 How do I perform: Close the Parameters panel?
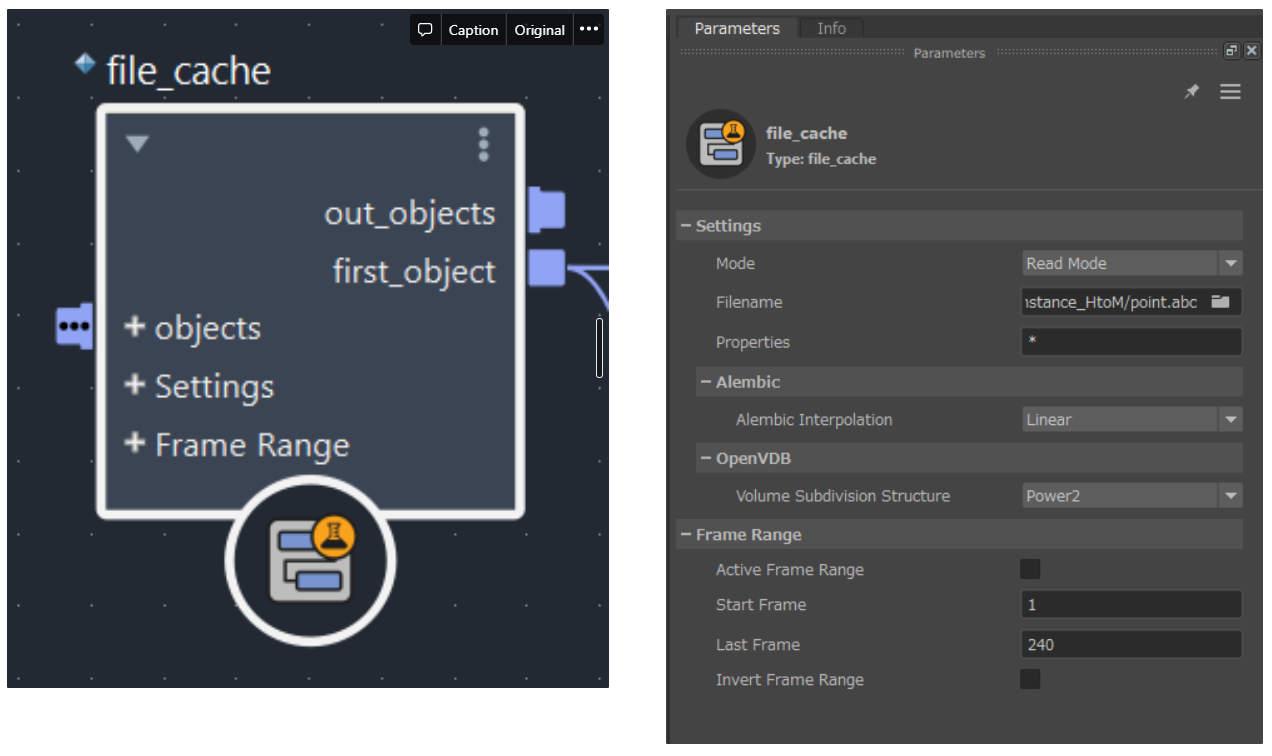(x=1251, y=51)
